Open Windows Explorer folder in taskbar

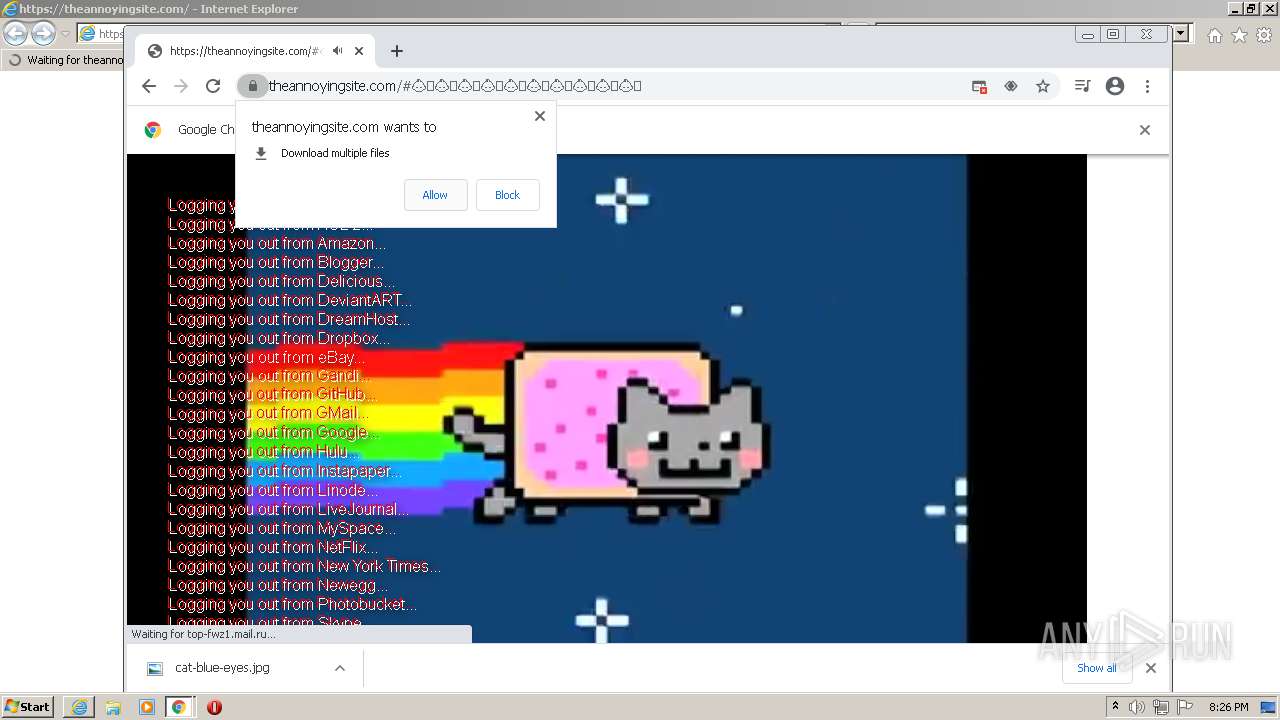click(x=113, y=707)
